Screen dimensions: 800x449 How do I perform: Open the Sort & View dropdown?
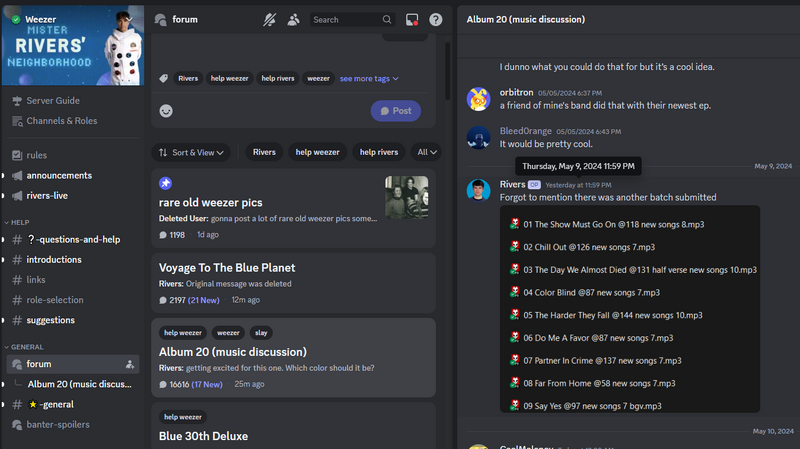(x=191, y=152)
